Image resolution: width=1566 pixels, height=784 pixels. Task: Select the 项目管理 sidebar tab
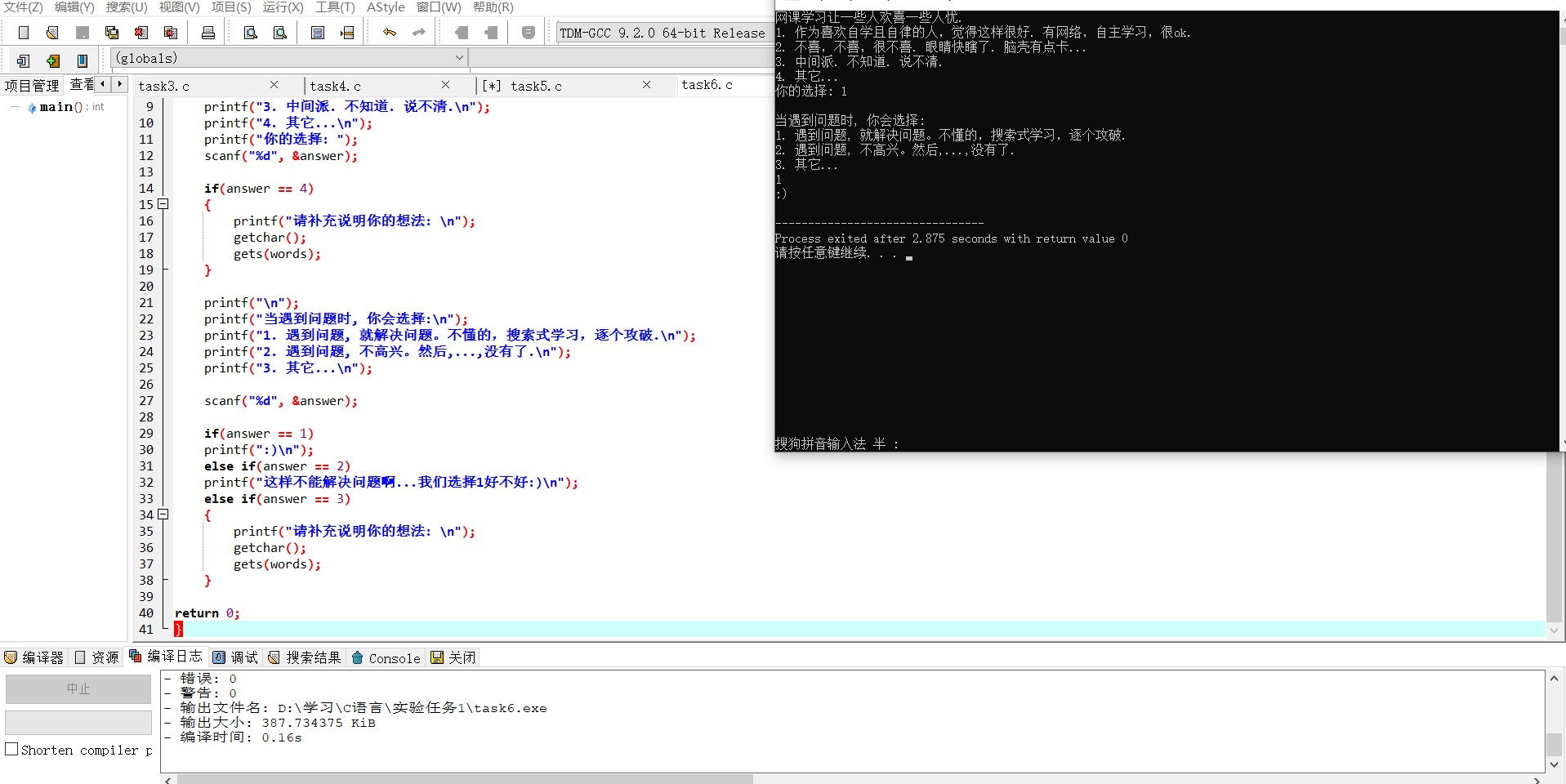pos(32,85)
